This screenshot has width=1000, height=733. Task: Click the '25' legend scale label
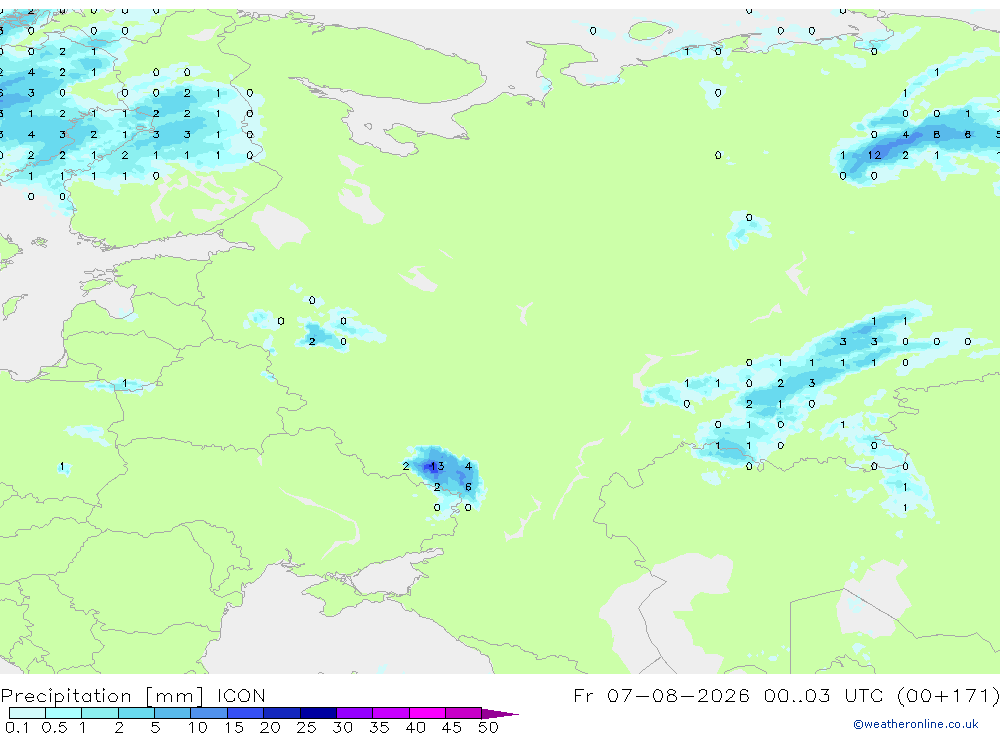pos(307,727)
